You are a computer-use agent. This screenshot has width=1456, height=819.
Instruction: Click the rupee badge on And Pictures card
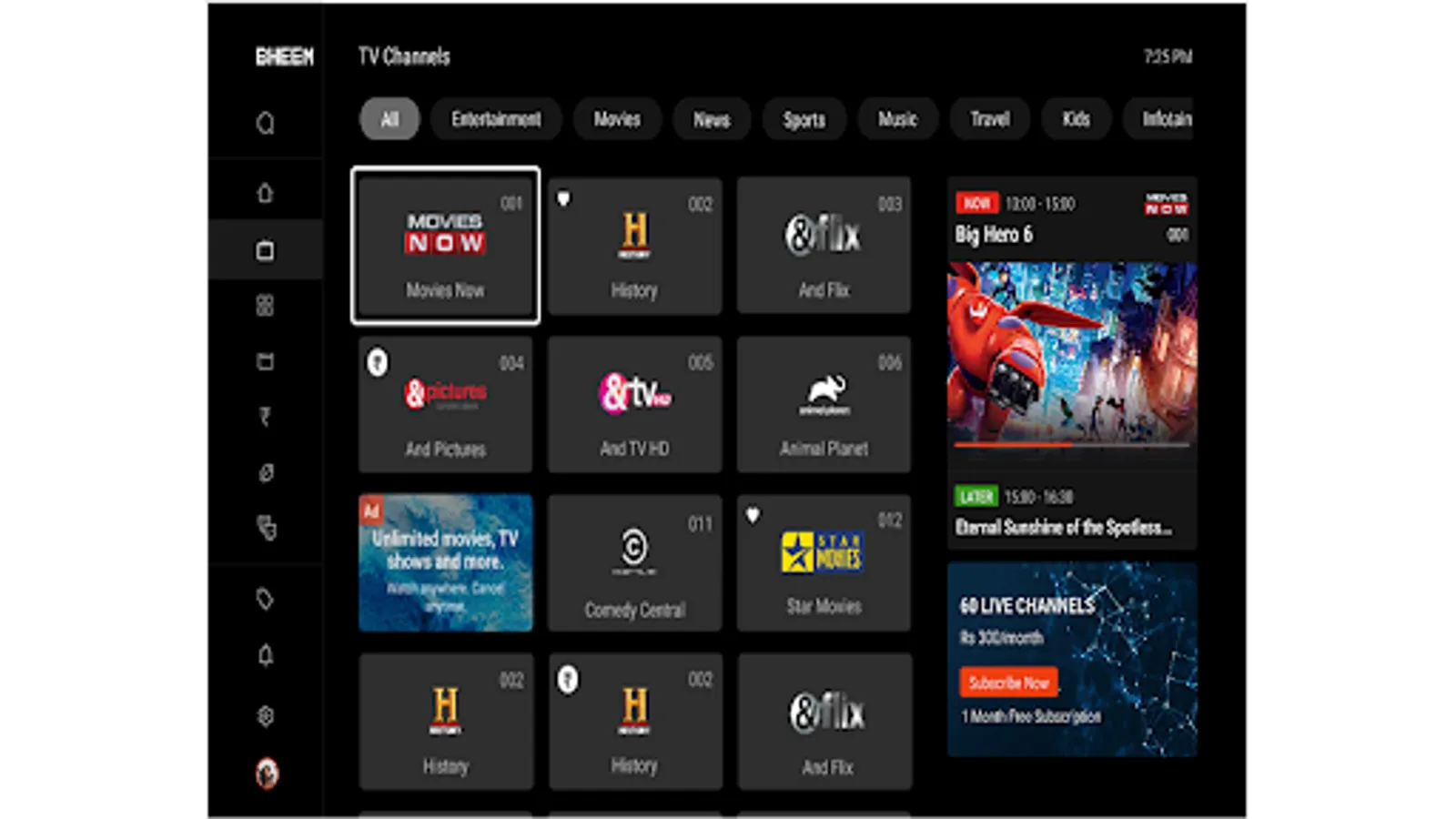tap(378, 362)
